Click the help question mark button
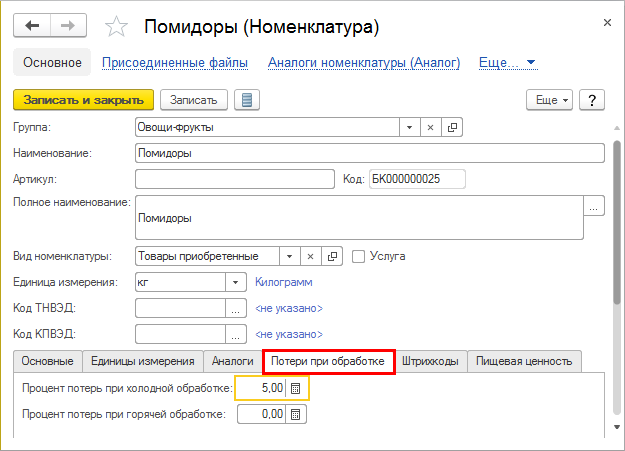Image resolution: width=625 pixels, height=451 pixels. [x=592, y=100]
